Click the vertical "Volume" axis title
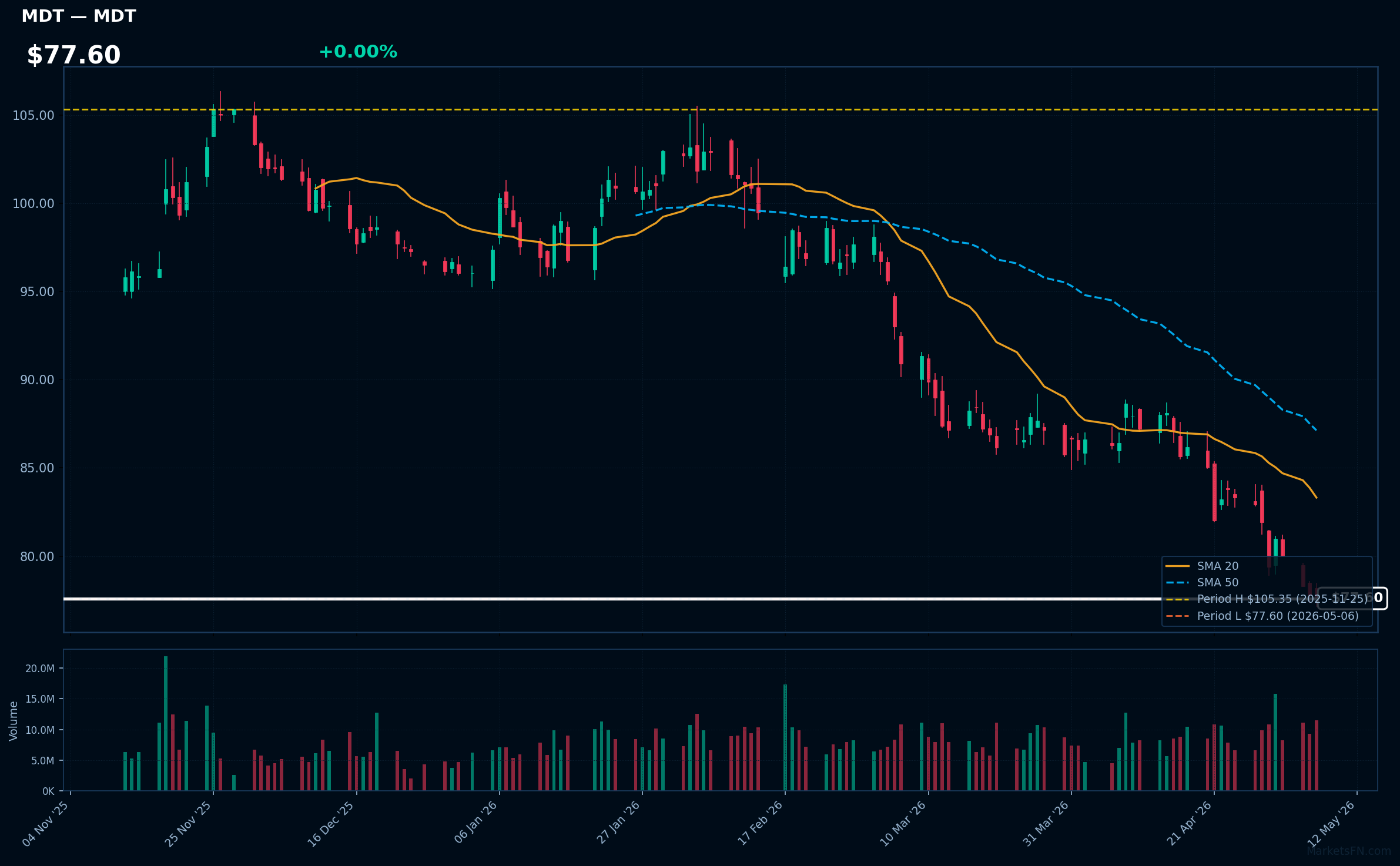This screenshot has height=866, width=1400. tap(14, 721)
